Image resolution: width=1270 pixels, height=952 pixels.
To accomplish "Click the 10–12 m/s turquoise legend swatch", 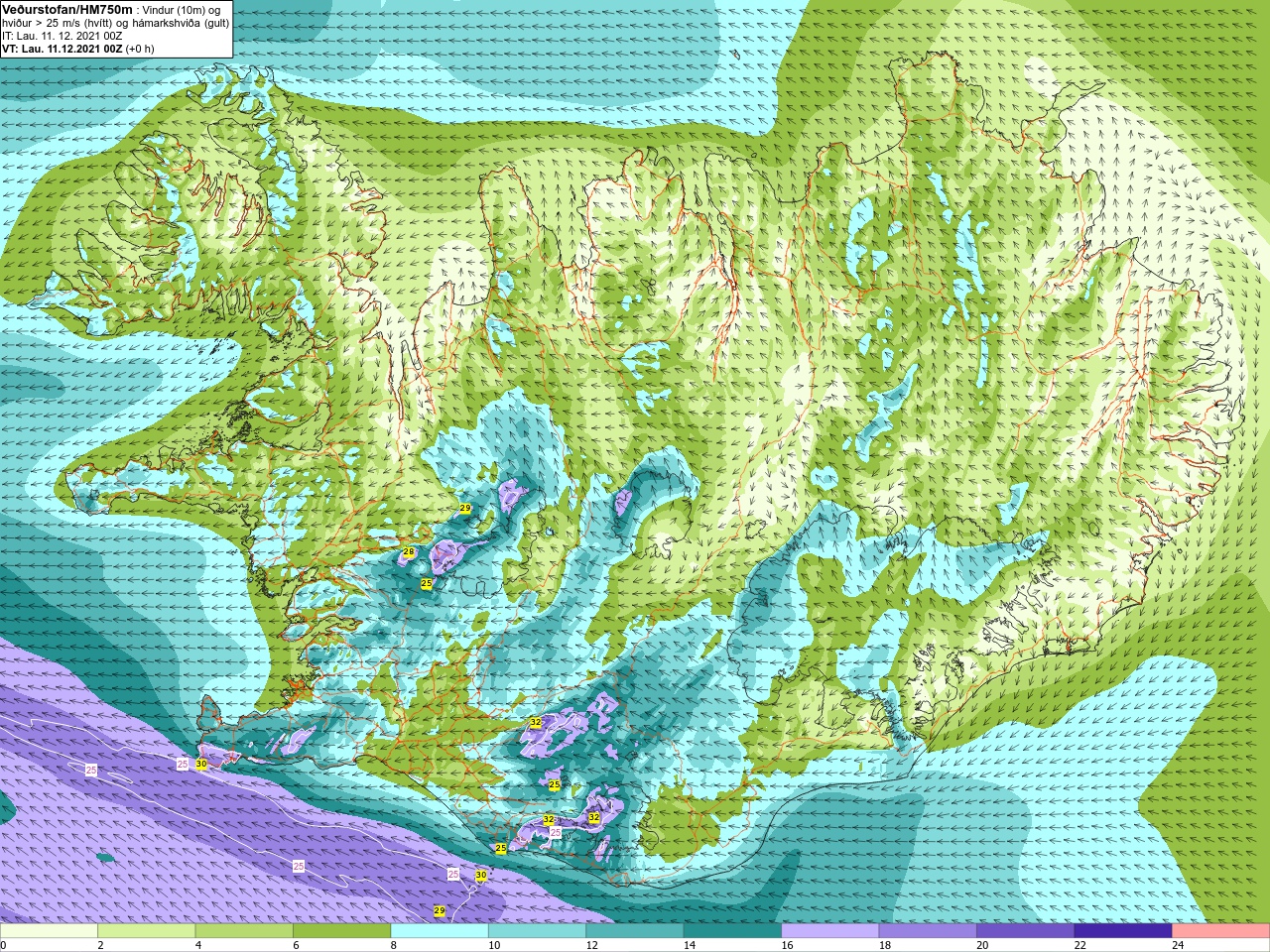I will click(x=537, y=931).
